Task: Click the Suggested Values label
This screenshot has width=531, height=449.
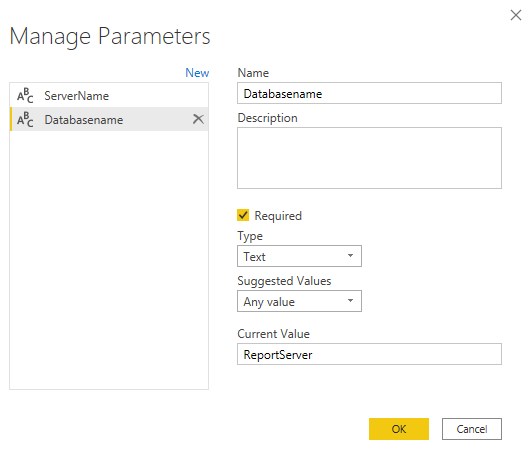Action: point(284,281)
